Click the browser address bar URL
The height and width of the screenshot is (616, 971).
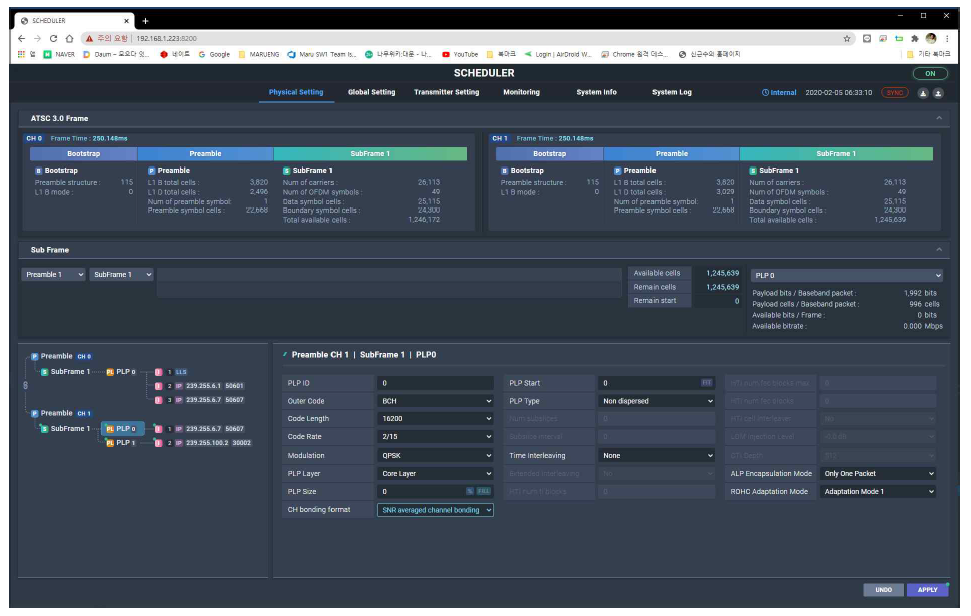167,38
